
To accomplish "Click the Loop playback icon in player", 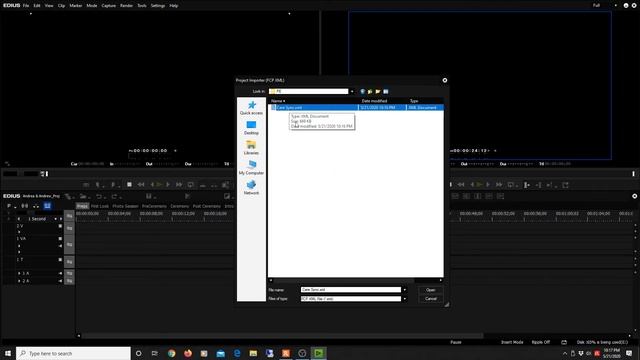I will pos(191,185).
